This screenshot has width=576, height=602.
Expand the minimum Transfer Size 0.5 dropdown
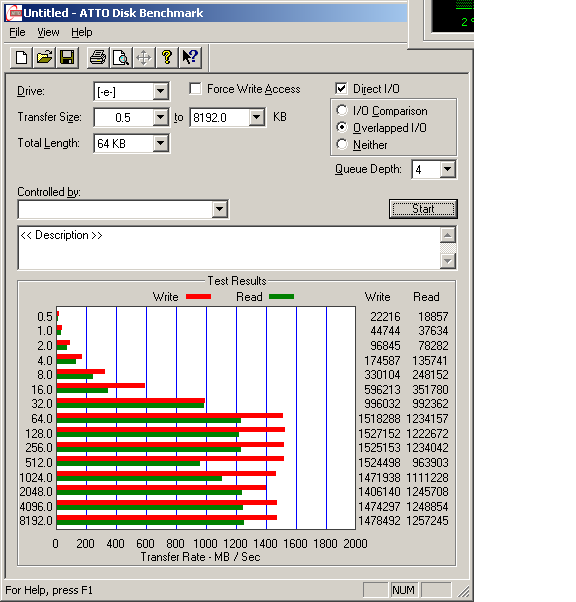161,117
